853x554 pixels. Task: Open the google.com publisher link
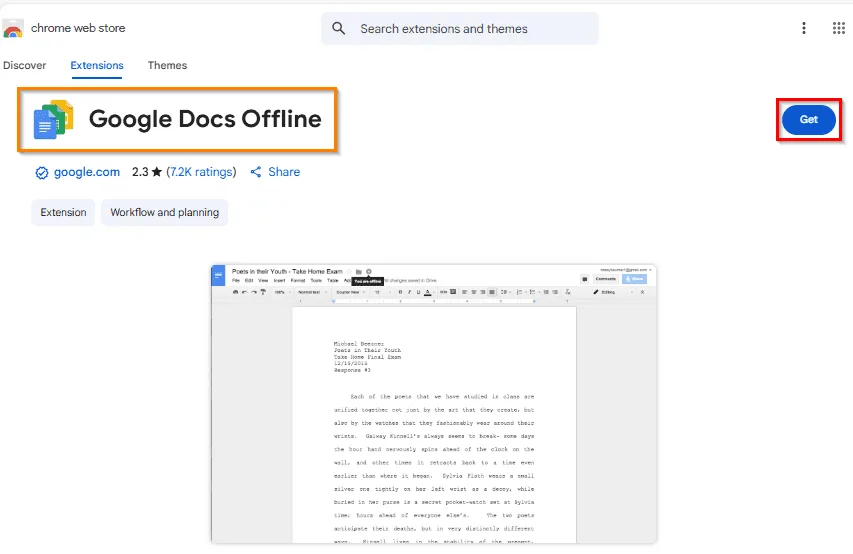[86, 172]
